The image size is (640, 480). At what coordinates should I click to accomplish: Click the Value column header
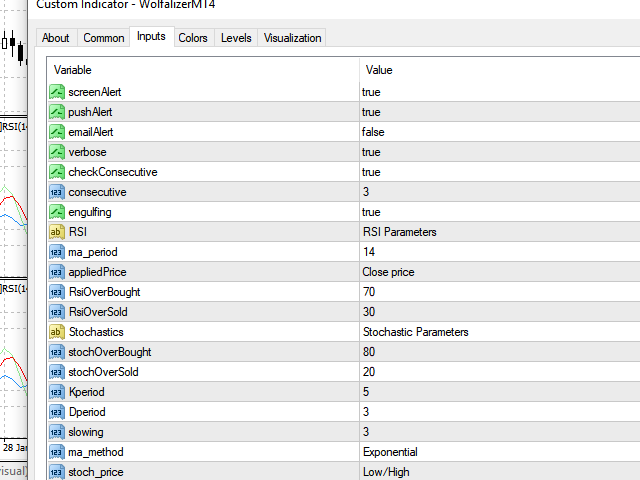(x=500, y=70)
